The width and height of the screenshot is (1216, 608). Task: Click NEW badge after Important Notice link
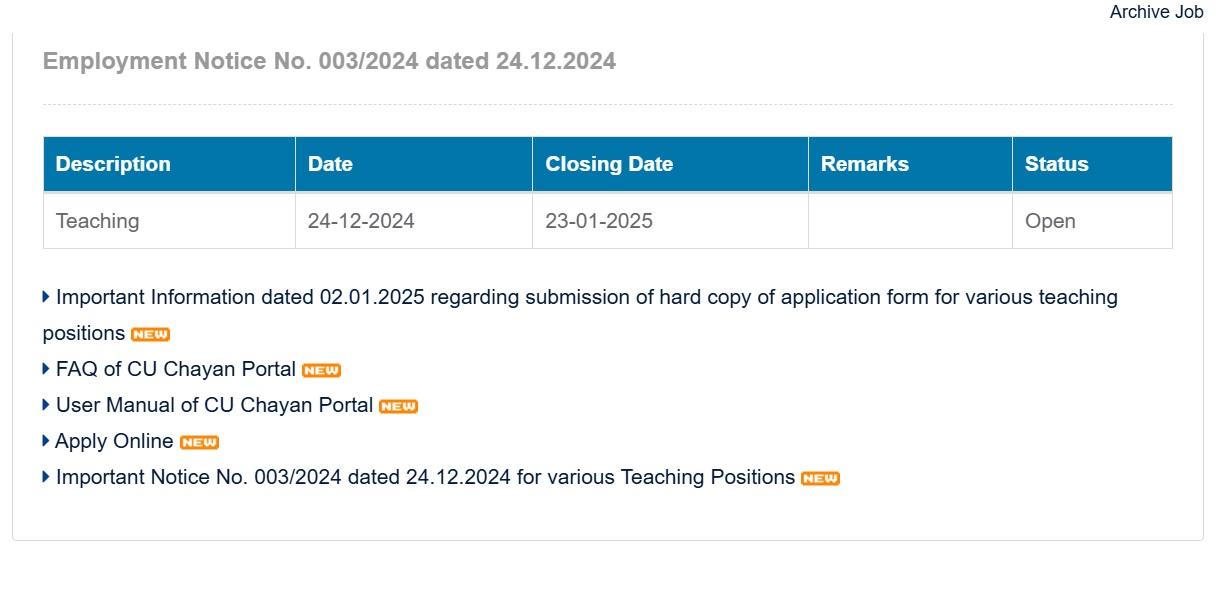[x=820, y=478]
